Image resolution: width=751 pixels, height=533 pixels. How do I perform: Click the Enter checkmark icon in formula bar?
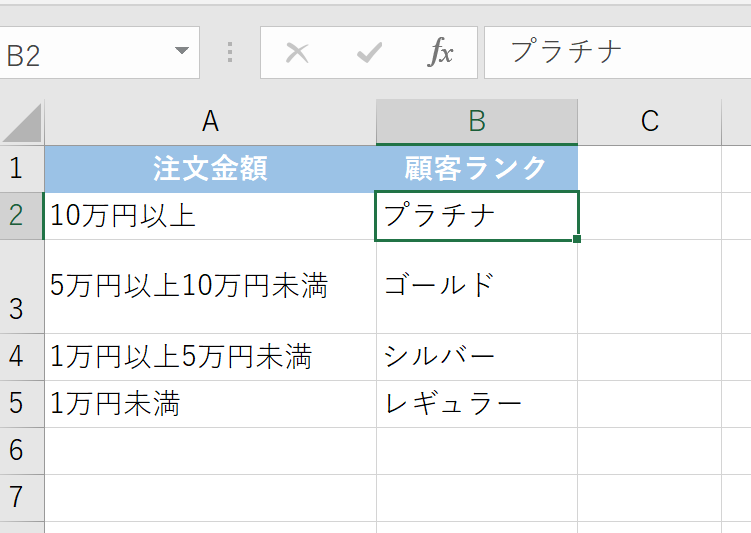pos(369,52)
